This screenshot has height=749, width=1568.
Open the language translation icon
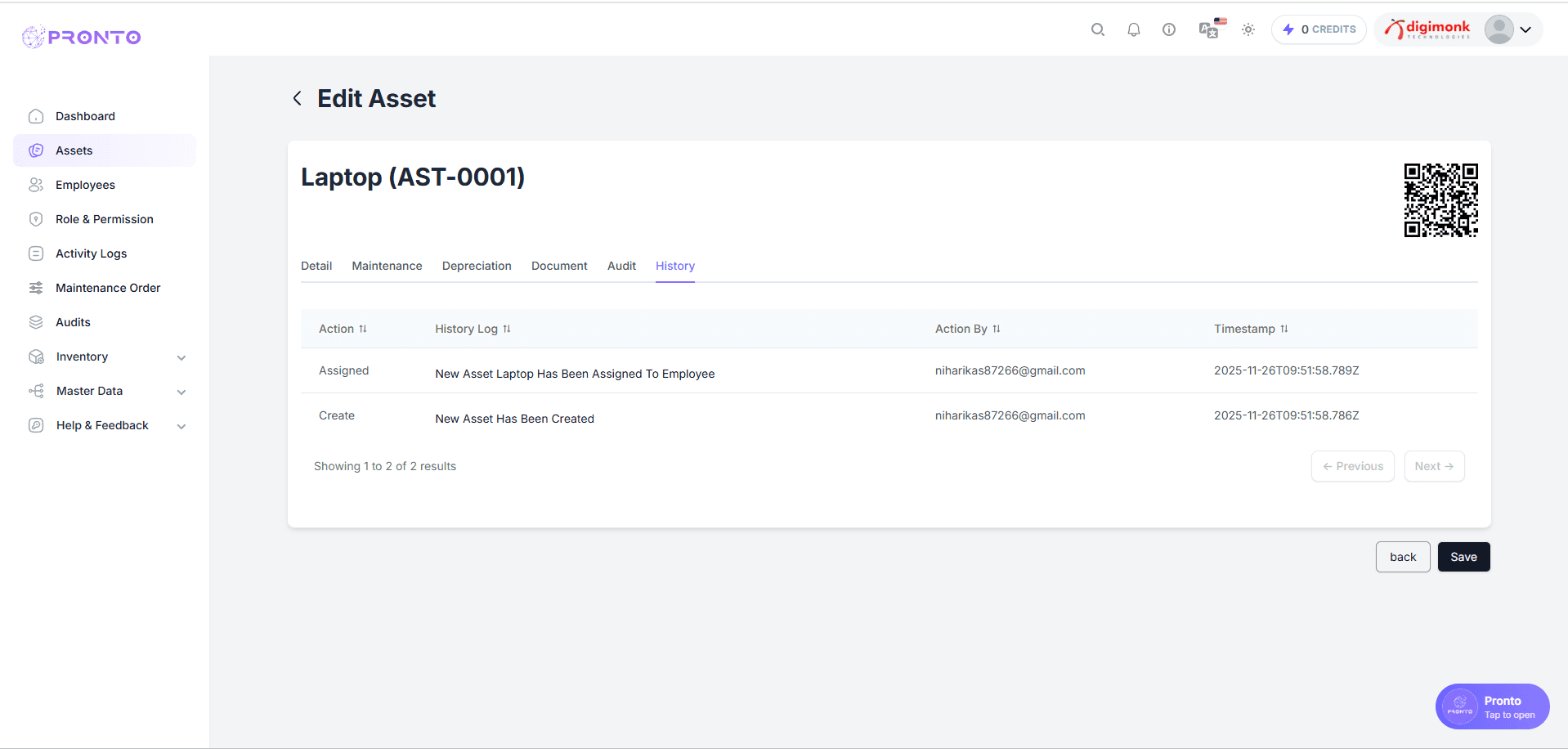point(1209,29)
